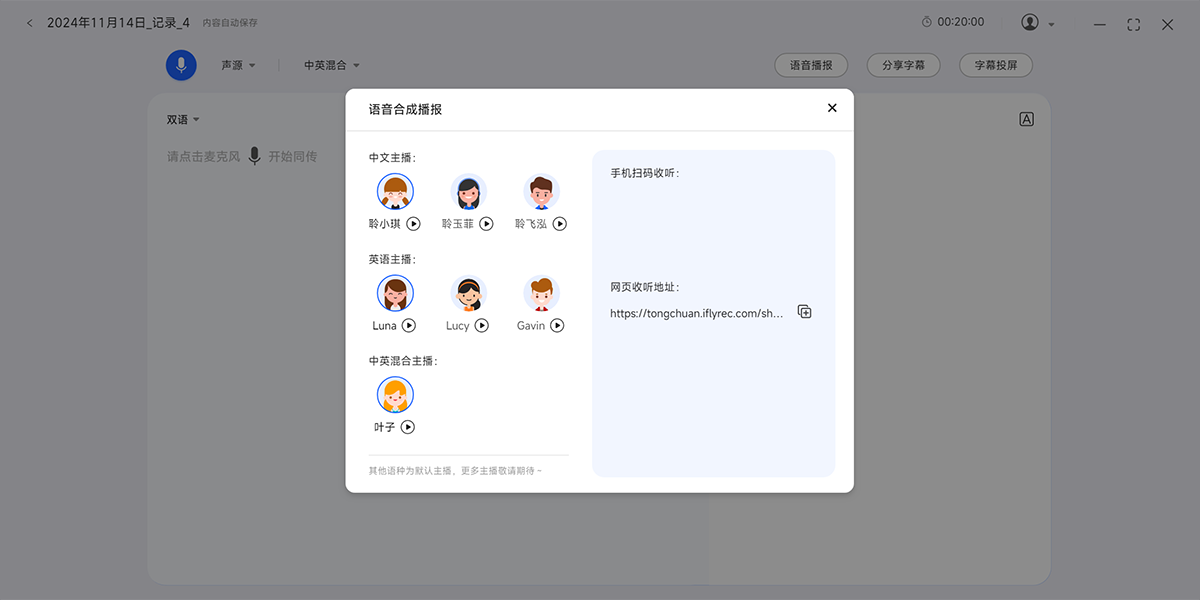Click the tongchuan.iflyrec.com listening link
Viewport: 1200px width, 600px height.
point(697,313)
